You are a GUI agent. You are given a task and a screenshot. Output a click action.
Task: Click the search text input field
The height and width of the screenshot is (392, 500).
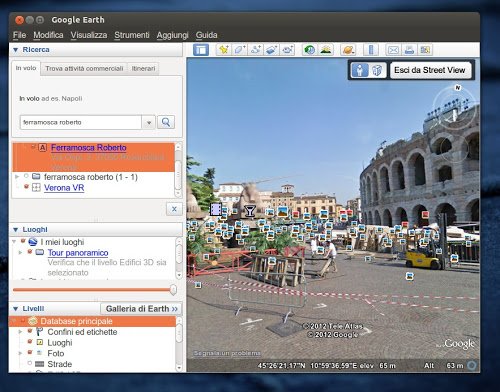click(x=81, y=122)
